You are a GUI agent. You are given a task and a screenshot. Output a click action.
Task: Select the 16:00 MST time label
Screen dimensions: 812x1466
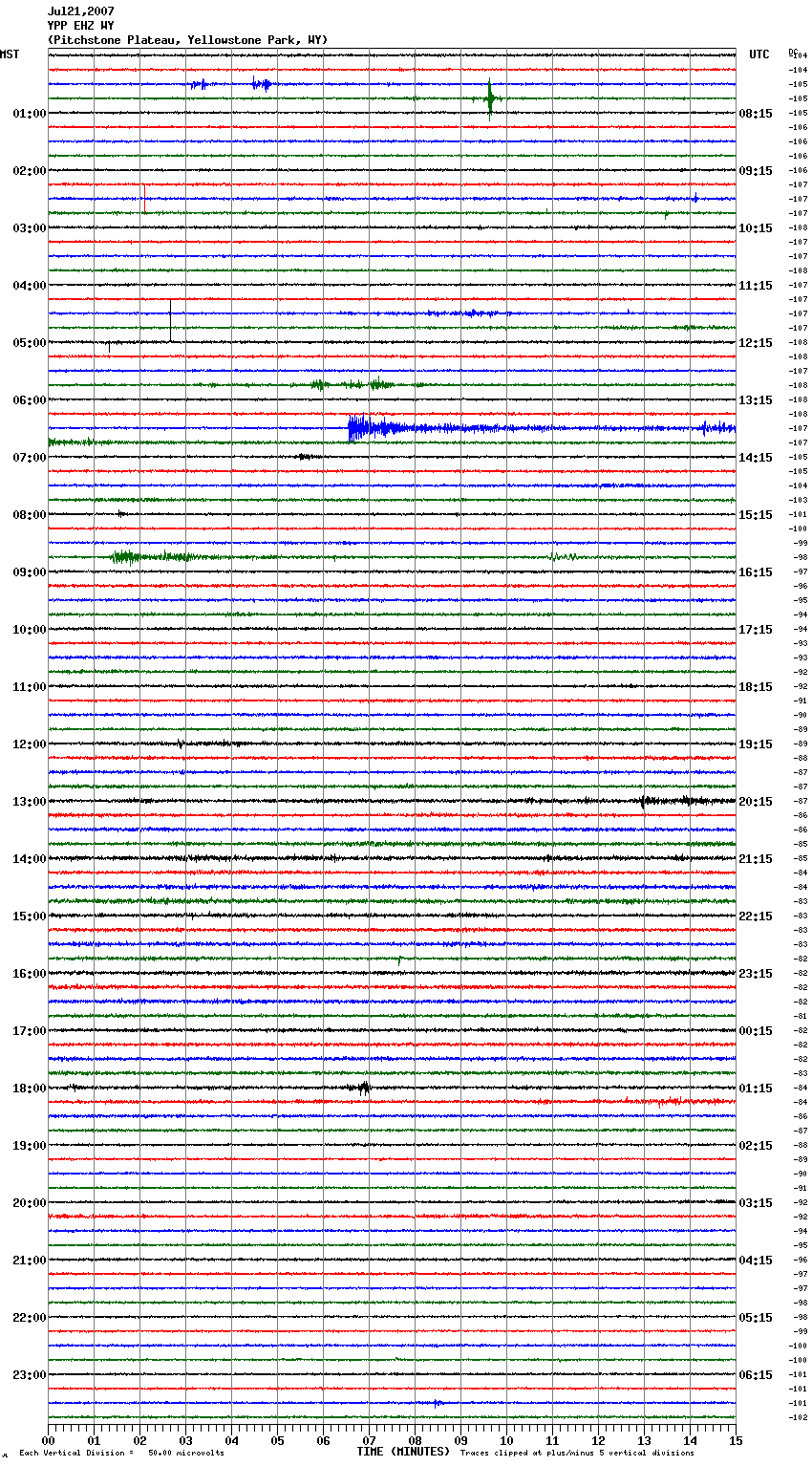29,974
